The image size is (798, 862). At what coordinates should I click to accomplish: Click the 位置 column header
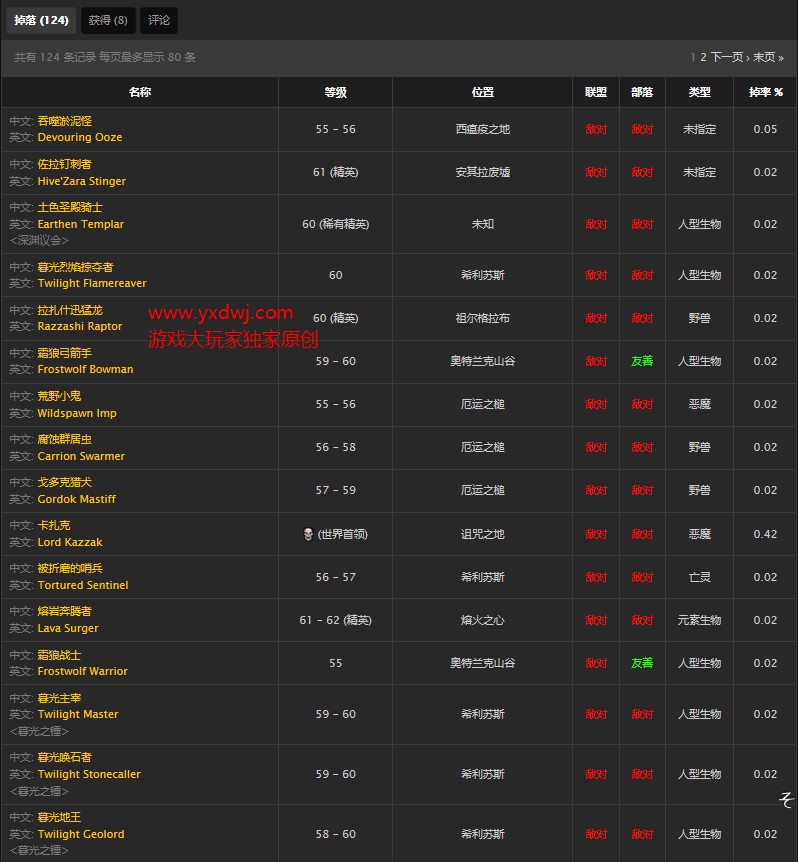[x=482, y=92]
